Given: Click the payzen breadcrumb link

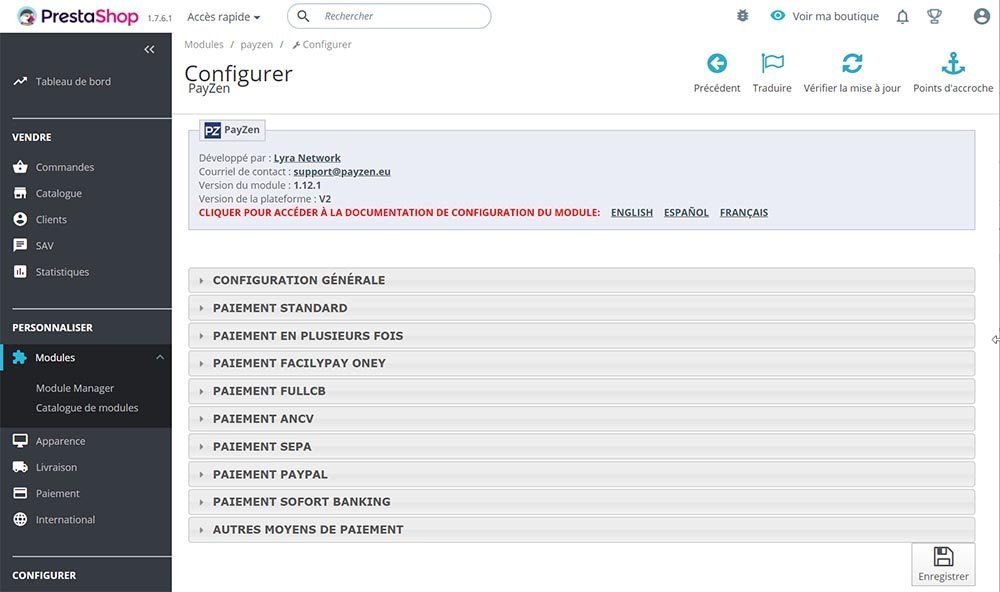Looking at the screenshot, I should click(256, 45).
